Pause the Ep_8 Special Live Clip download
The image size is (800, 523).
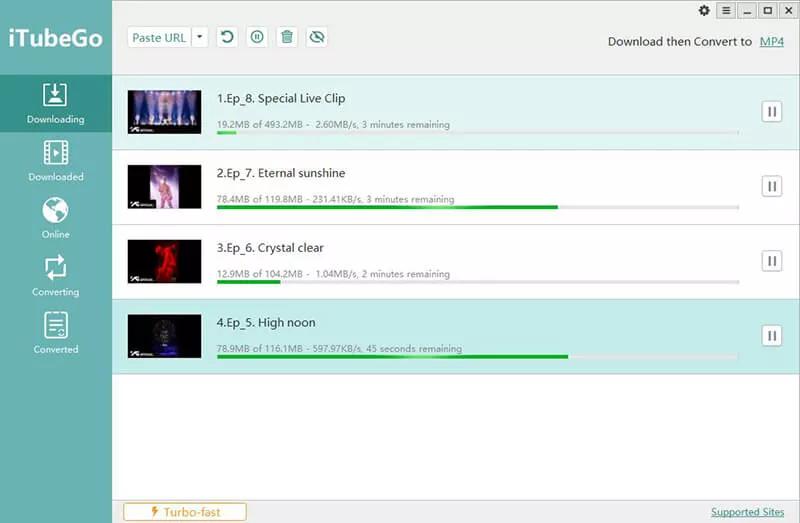[772, 112]
